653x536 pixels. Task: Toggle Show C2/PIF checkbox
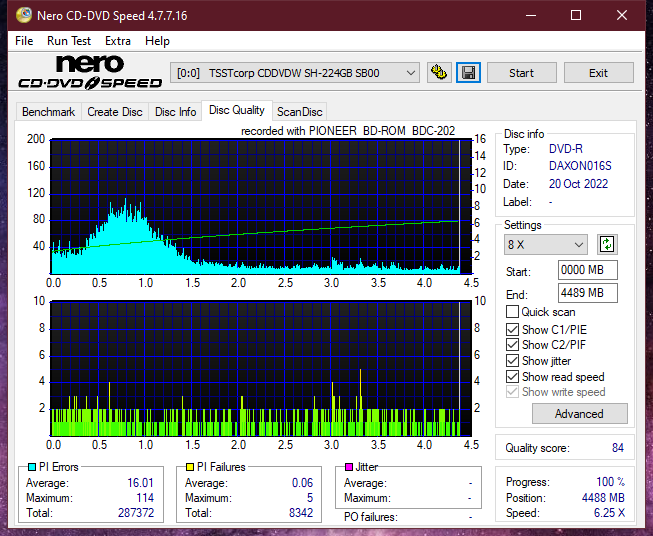(x=512, y=345)
